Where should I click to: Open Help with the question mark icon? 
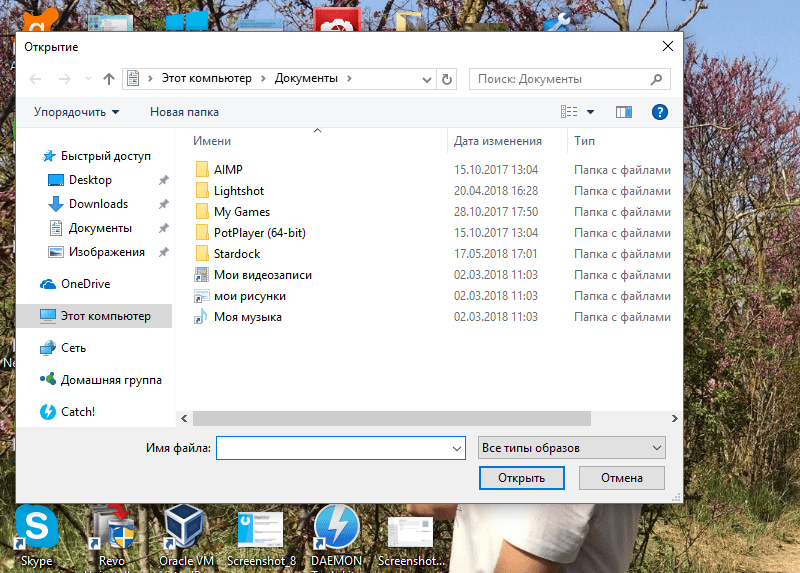(x=660, y=112)
